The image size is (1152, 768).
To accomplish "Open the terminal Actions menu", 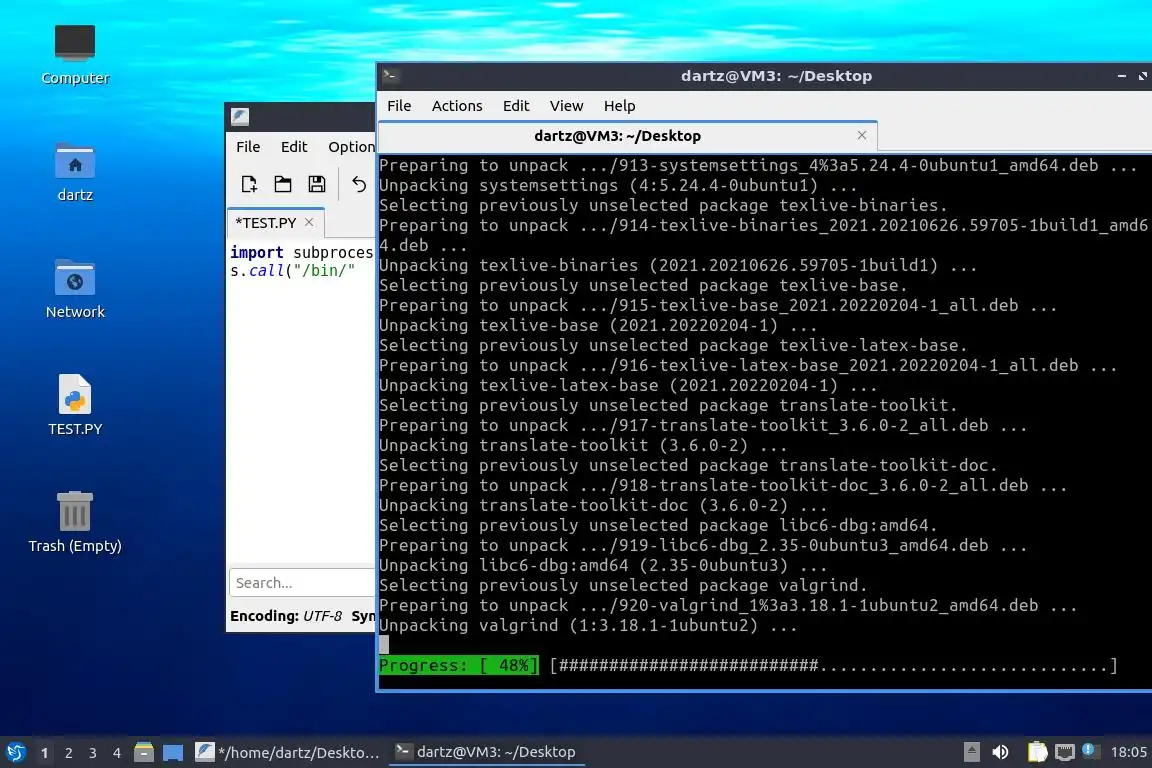I will tap(457, 106).
